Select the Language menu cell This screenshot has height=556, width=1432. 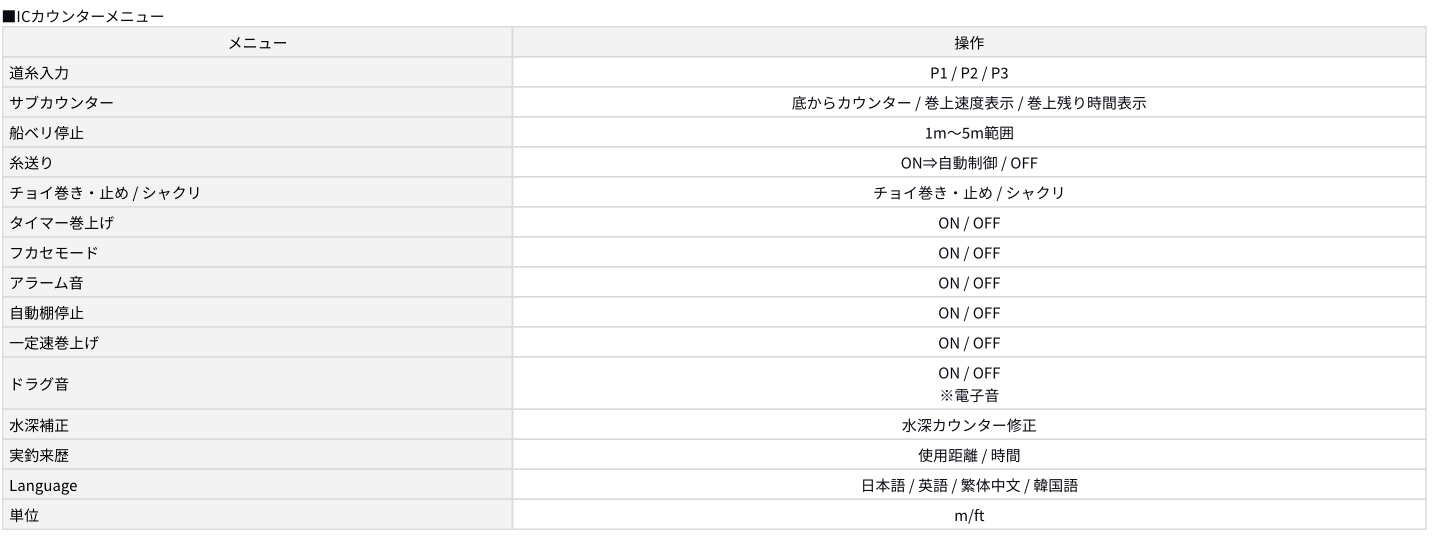pos(43,485)
